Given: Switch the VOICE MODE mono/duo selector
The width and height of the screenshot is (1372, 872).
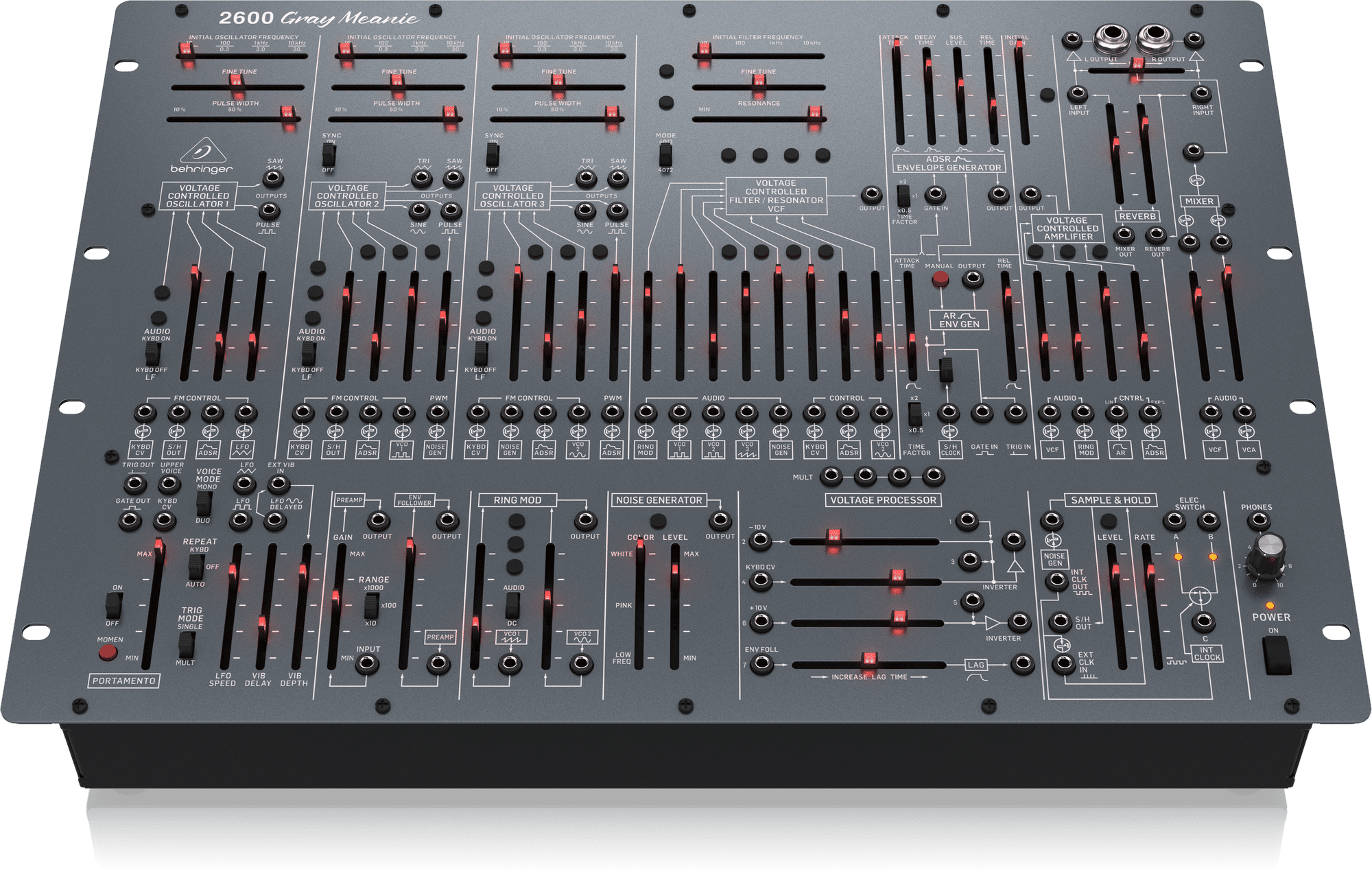Looking at the screenshot, I should pos(203,504).
